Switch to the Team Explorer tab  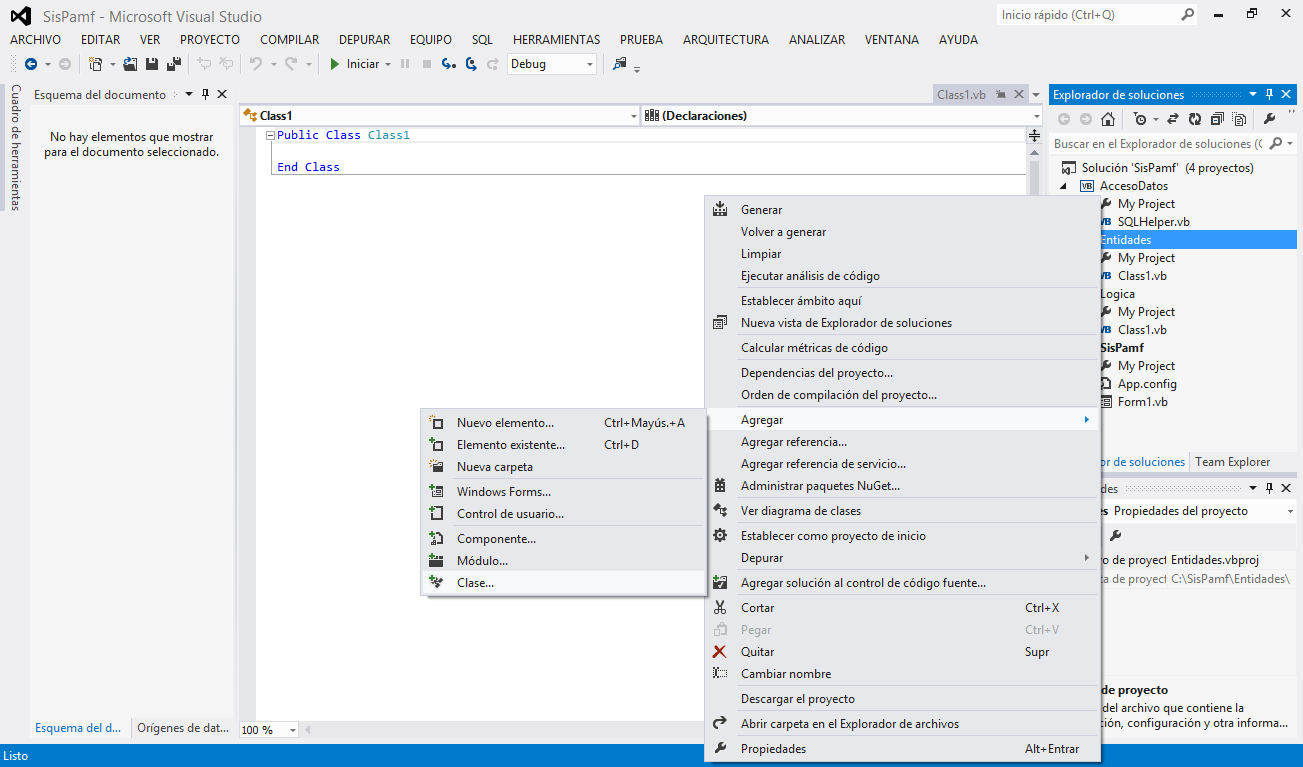[x=1232, y=462]
